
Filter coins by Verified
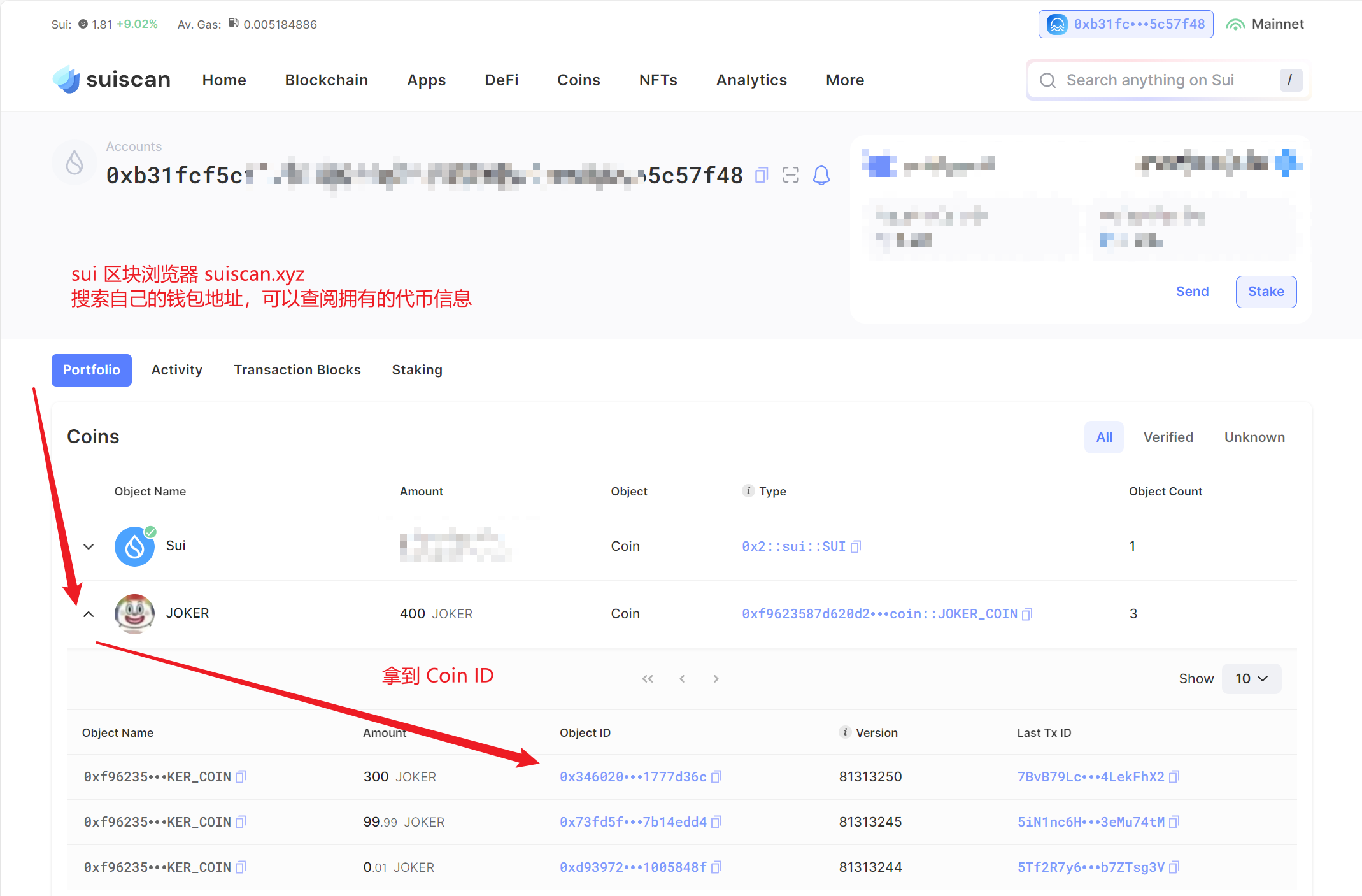[x=1168, y=437]
